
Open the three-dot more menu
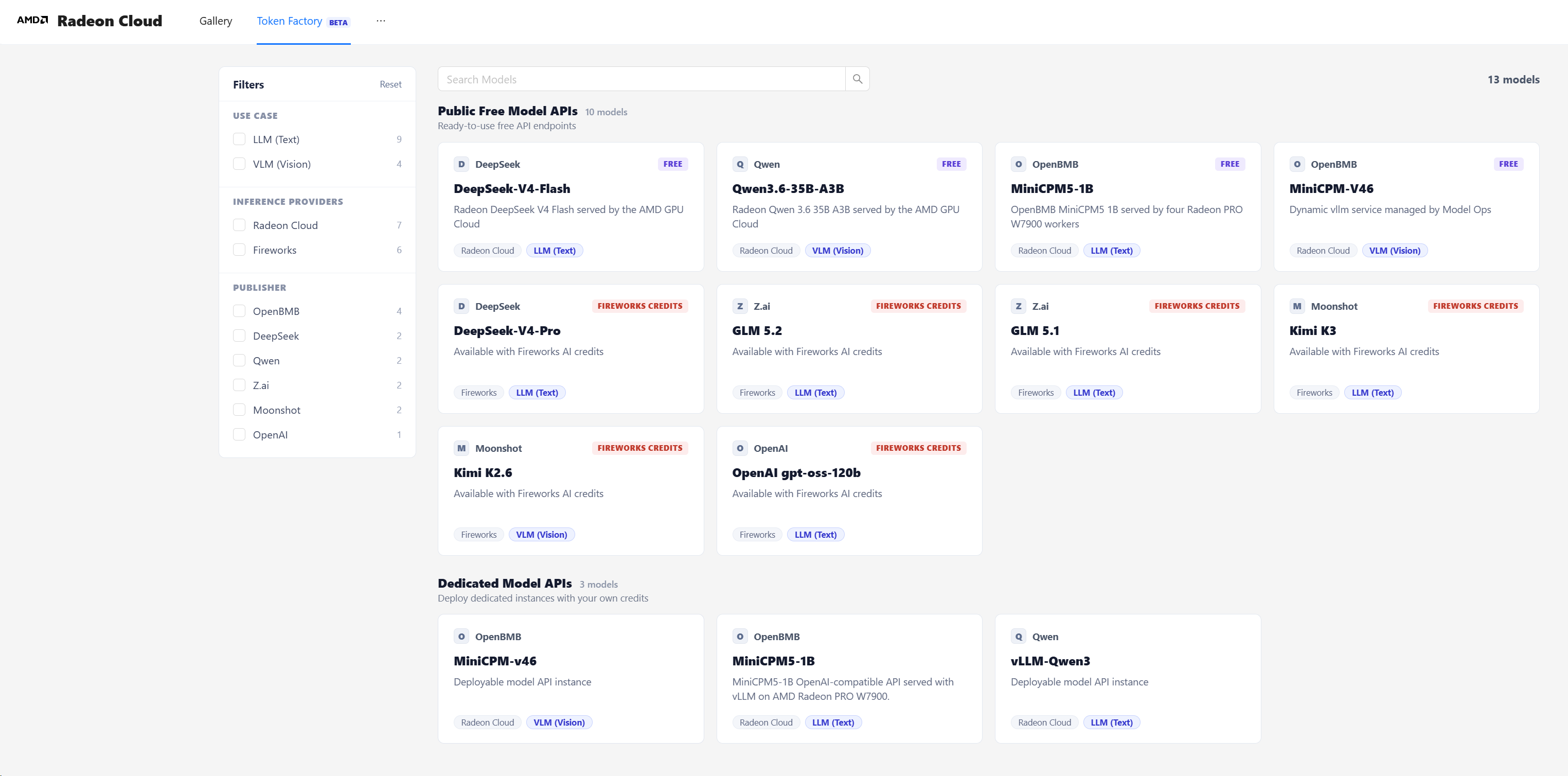[381, 21]
